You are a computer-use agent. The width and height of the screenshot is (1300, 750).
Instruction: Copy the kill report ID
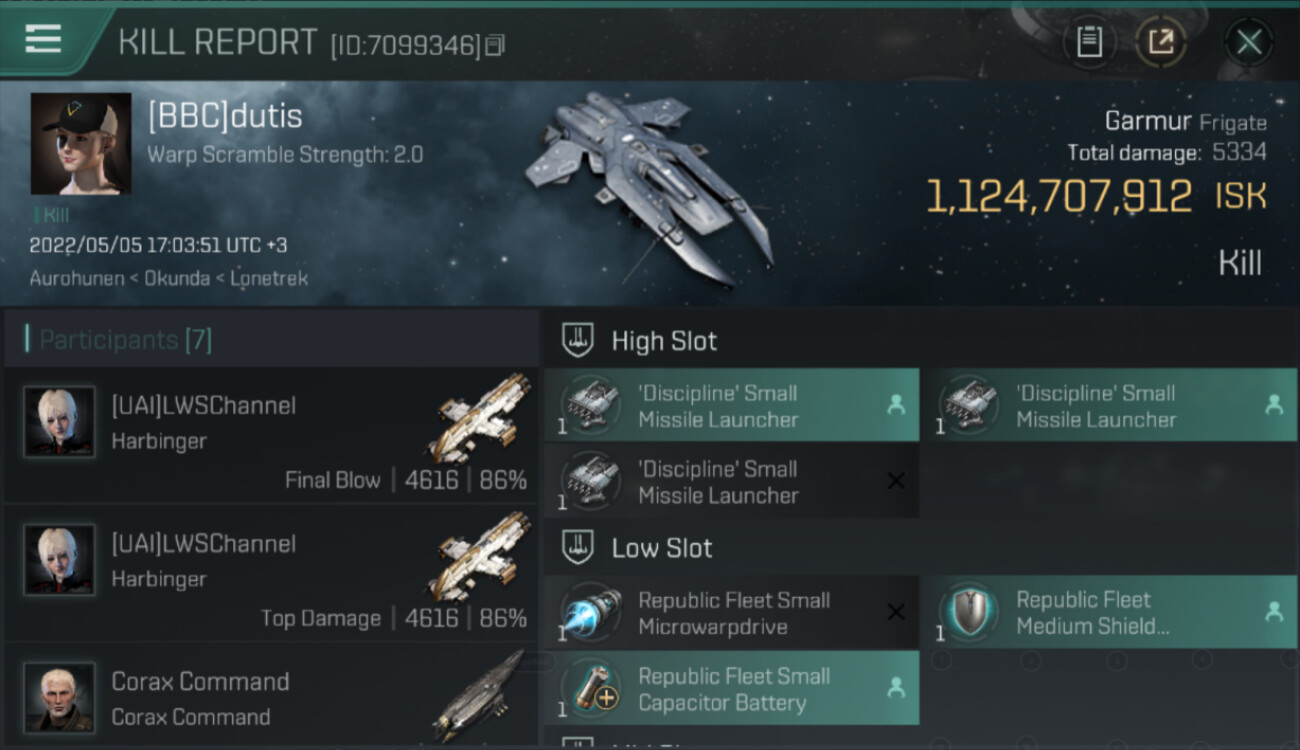click(x=495, y=45)
